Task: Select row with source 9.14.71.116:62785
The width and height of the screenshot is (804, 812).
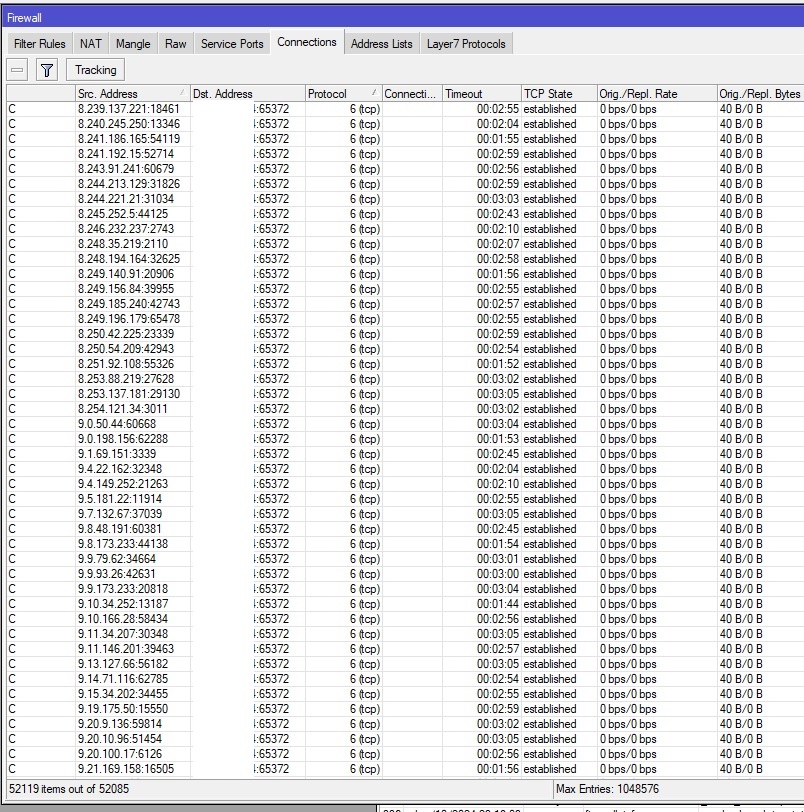Action: [x=405, y=679]
